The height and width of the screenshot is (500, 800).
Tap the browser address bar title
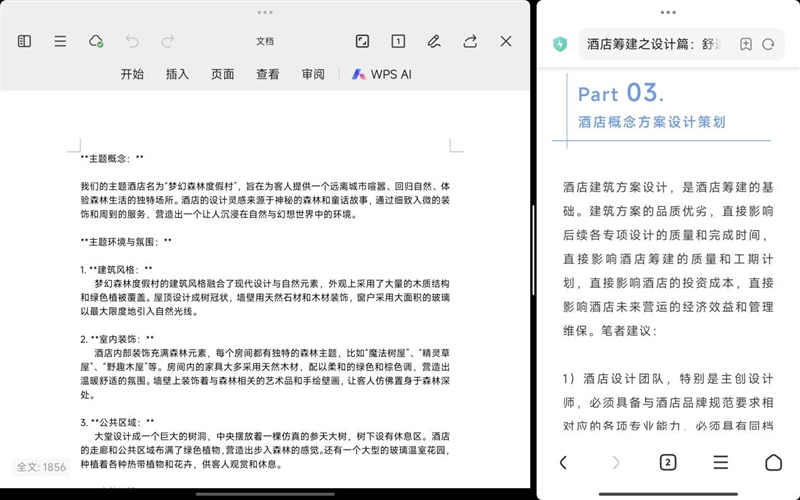click(x=654, y=44)
